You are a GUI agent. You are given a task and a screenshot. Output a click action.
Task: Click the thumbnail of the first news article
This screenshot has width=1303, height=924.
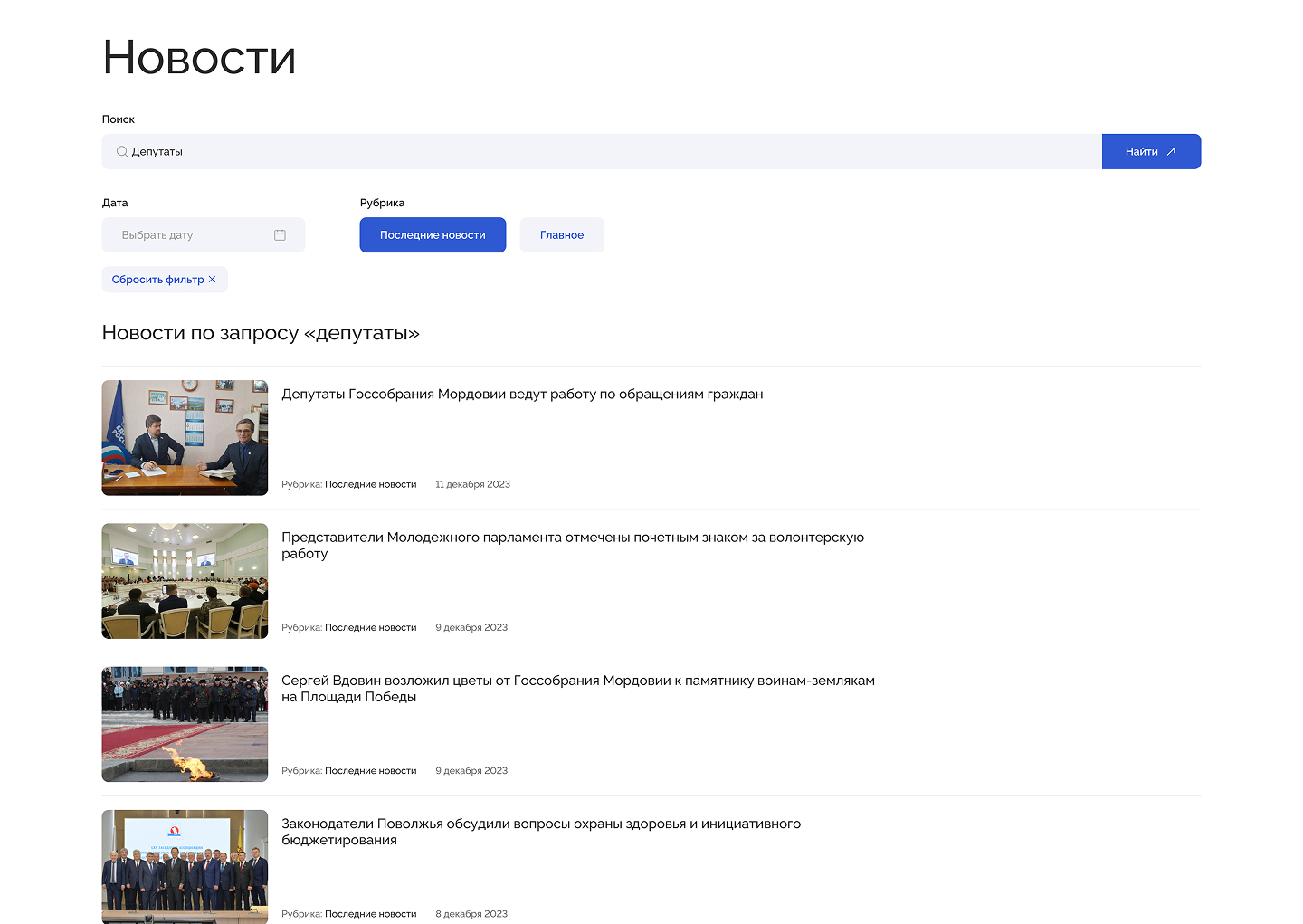pyautogui.click(x=185, y=437)
